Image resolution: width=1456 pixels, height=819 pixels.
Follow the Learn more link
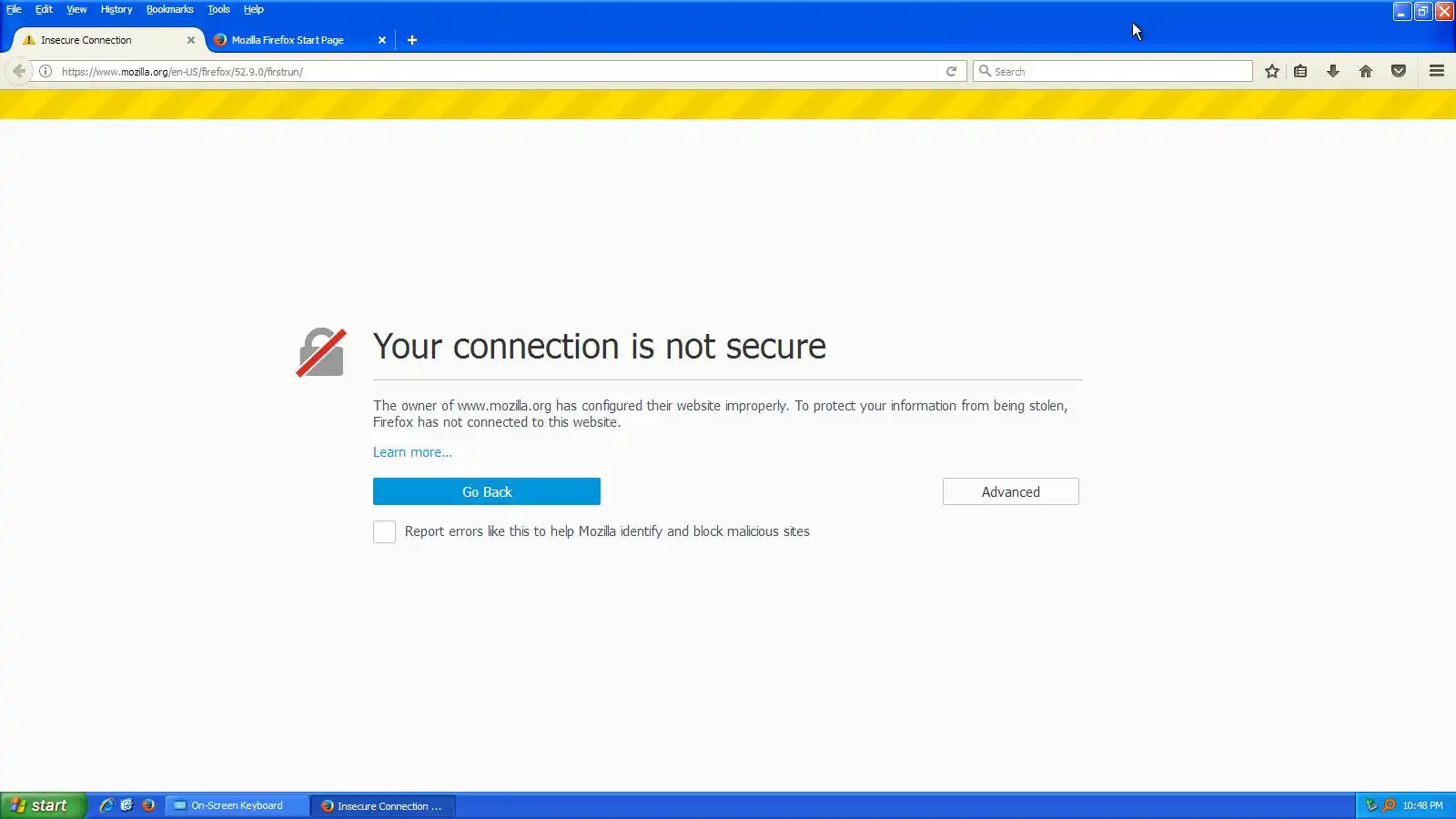(x=412, y=452)
